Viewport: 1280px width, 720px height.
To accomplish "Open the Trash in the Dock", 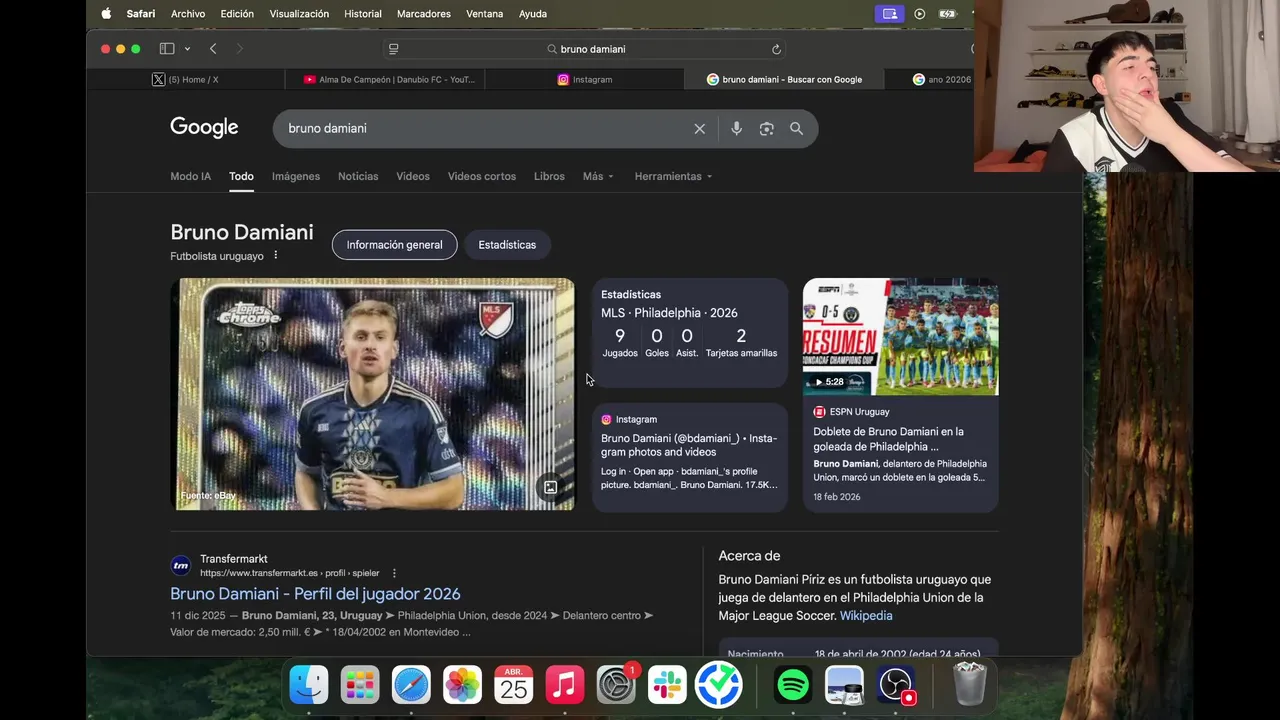I will (x=970, y=685).
